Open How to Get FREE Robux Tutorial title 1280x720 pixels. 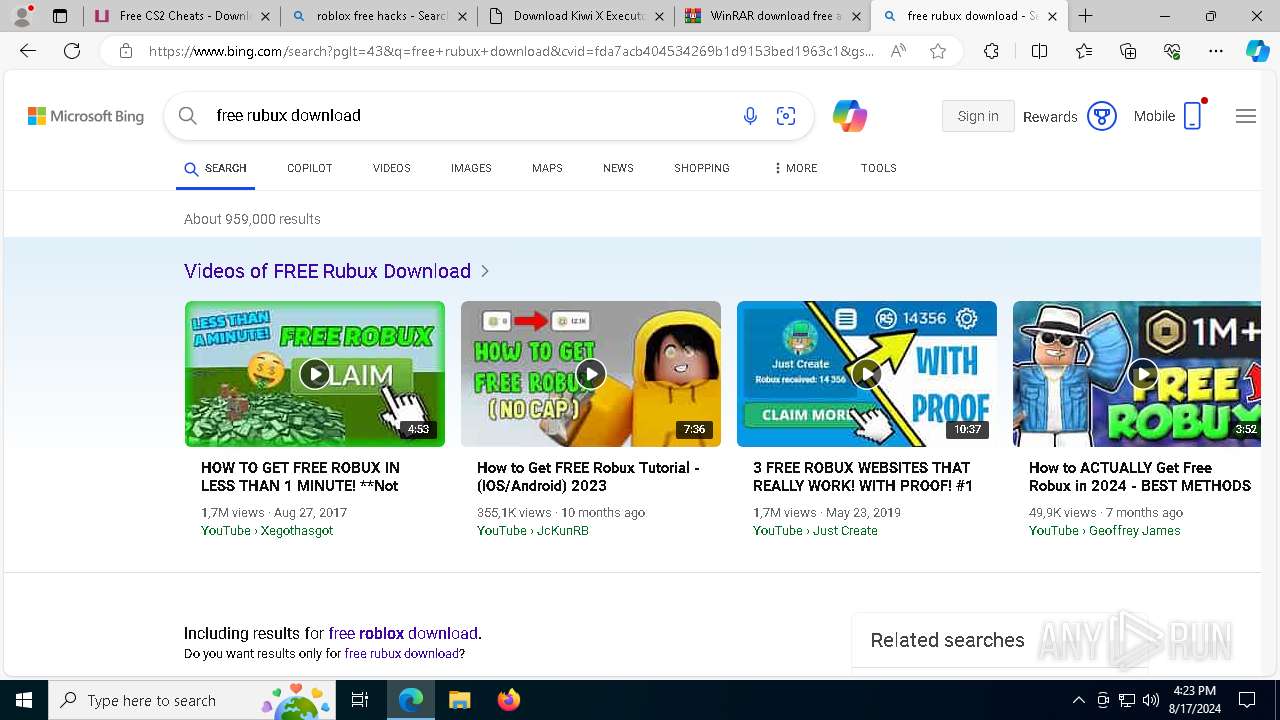[x=588, y=477]
